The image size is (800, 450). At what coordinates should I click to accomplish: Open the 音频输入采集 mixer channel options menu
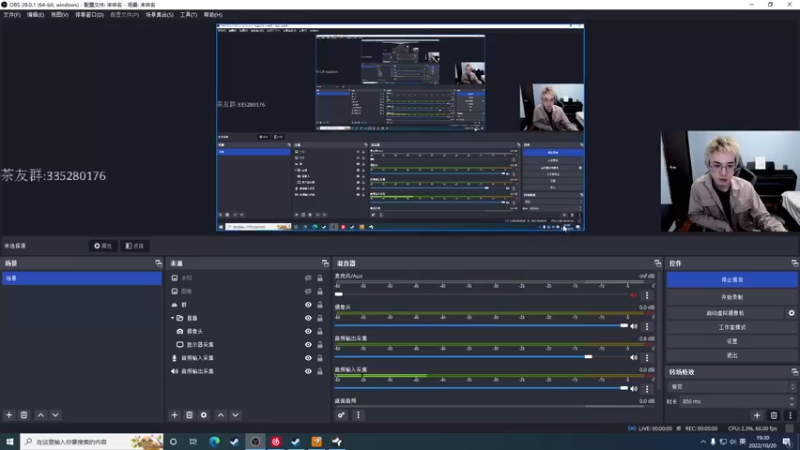click(x=647, y=388)
